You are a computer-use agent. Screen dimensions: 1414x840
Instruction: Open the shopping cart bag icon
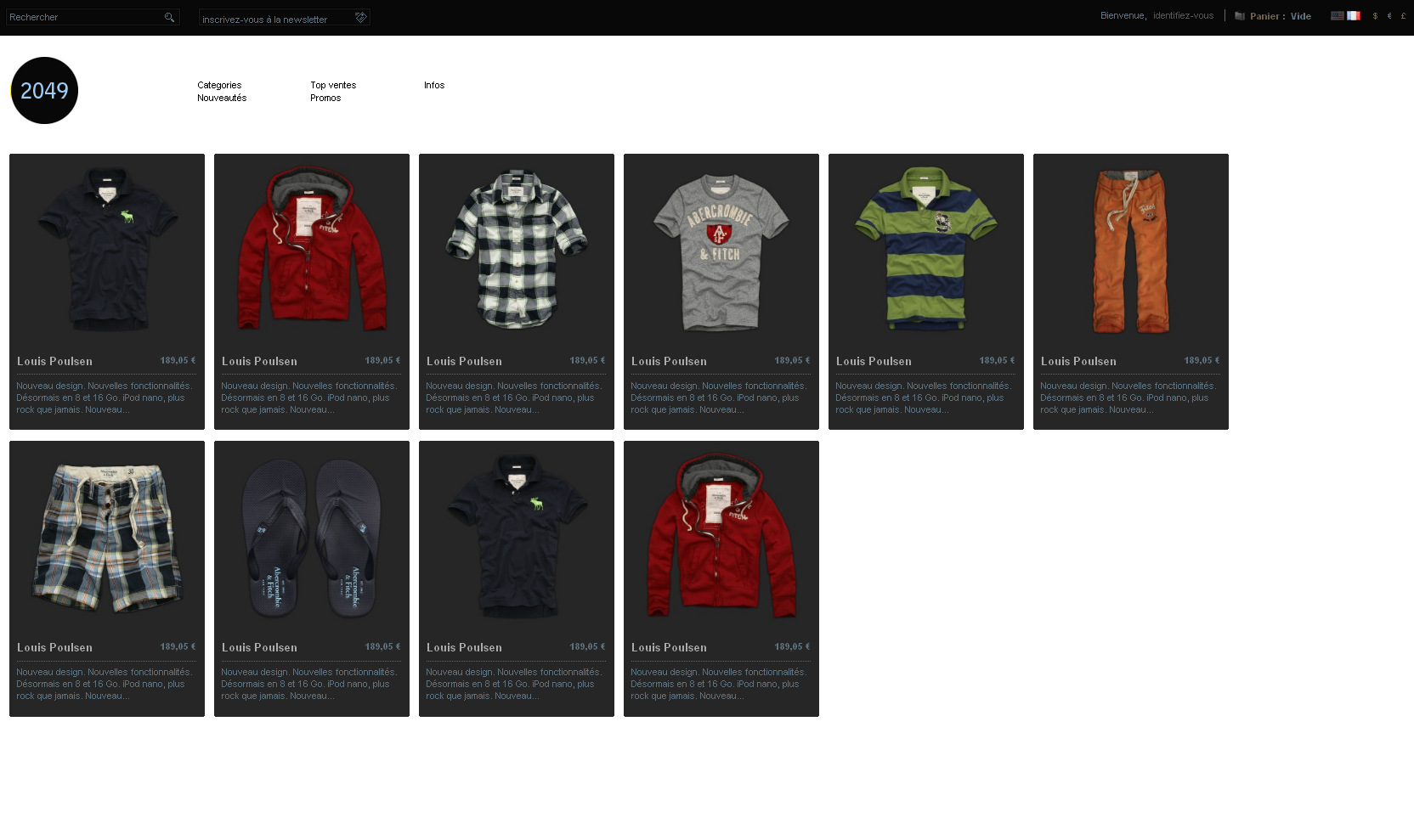click(x=1240, y=16)
